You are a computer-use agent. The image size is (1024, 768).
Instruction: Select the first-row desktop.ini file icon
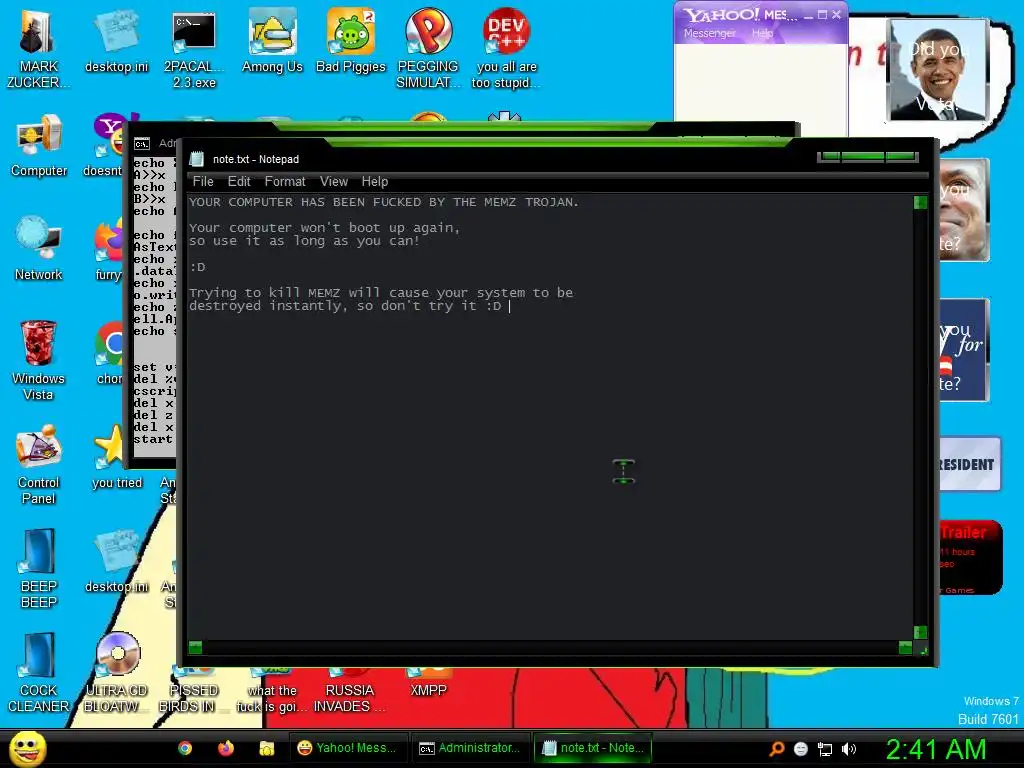tap(116, 42)
